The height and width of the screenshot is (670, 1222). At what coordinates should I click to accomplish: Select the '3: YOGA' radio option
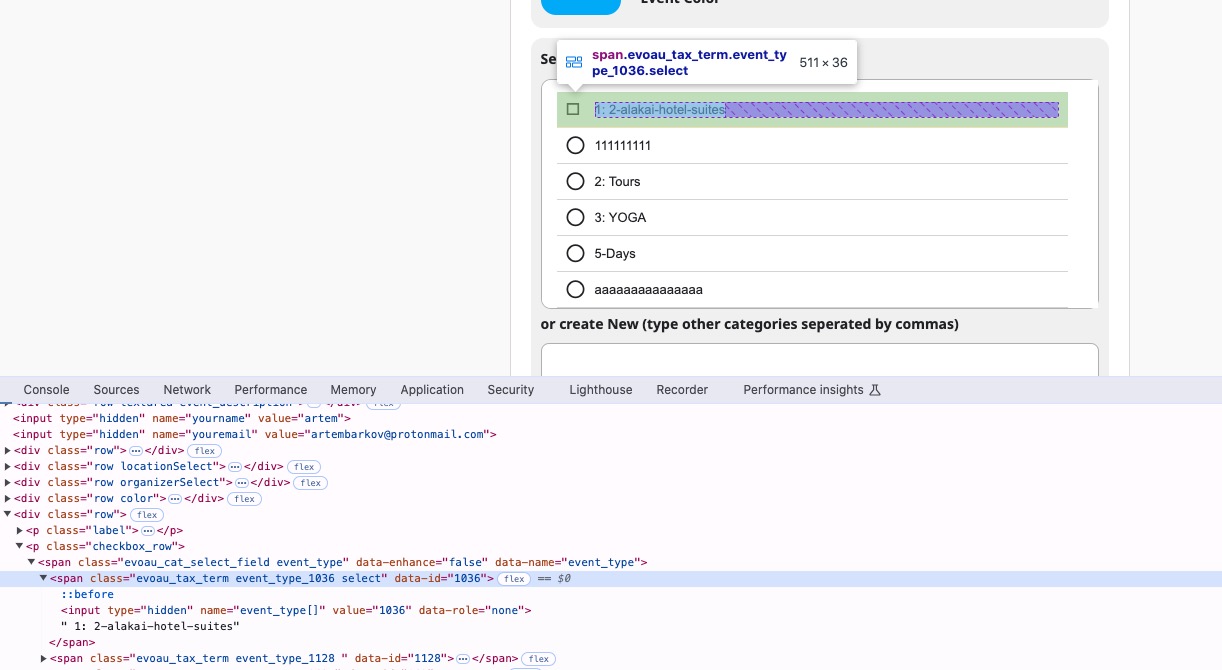(x=575, y=218)
